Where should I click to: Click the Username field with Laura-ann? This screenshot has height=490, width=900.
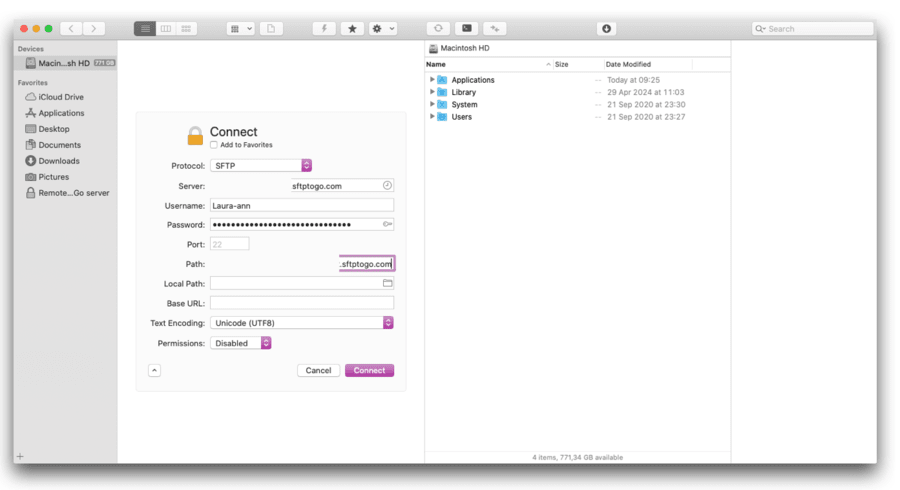[x=302, y=205]
